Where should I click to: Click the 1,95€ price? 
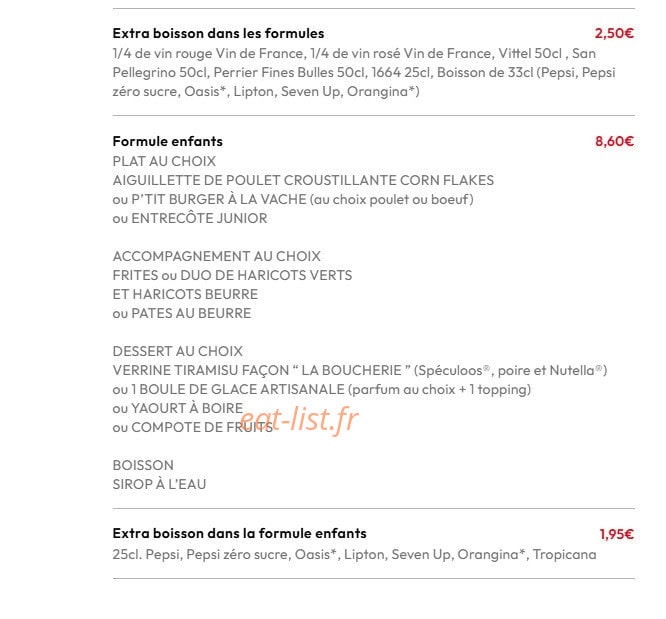pos(616,534)
